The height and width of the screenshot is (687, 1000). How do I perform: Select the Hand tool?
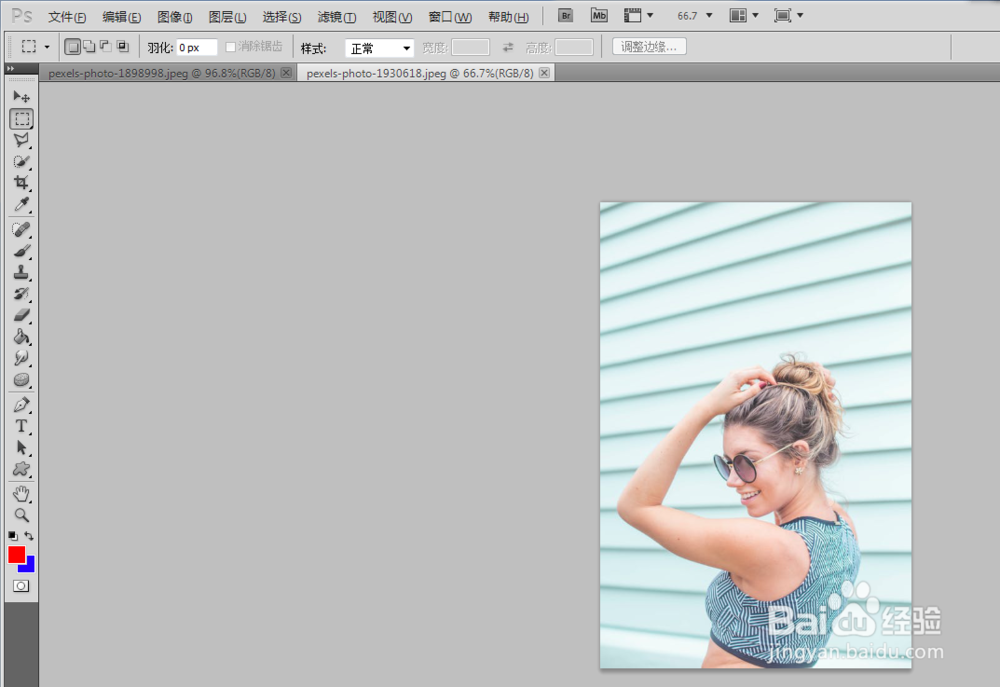click(22, 494)
